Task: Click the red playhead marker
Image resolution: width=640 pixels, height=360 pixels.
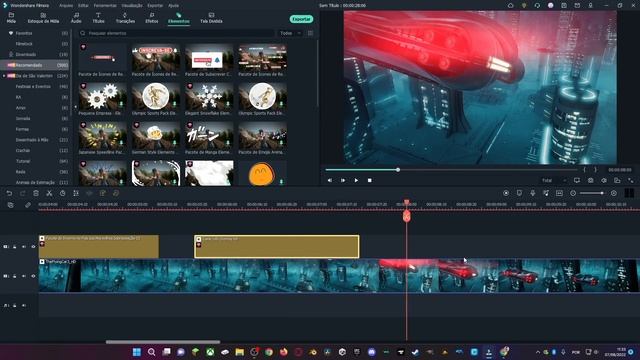Action: click(x=407, y=216)
